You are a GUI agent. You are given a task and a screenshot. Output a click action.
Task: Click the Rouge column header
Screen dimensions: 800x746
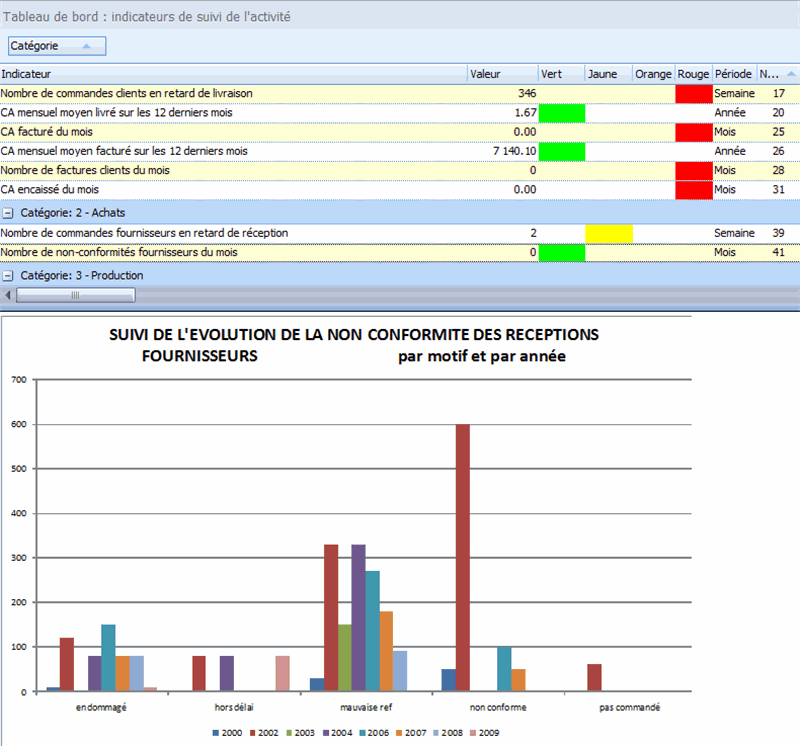[x=693, y=73]
